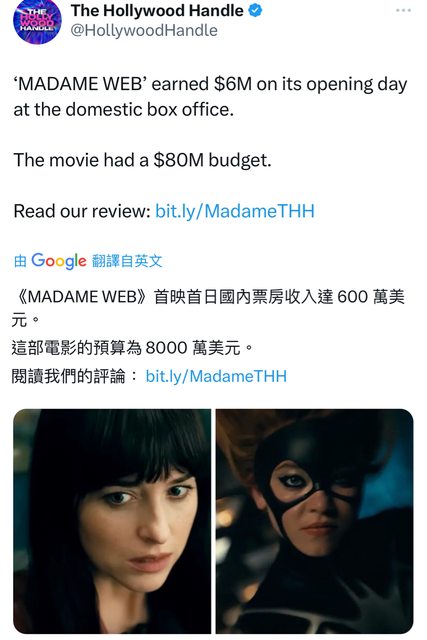427x640 pixels.
Task: Open the bit.ly/MadameTHH link in the English text
Action: [x=235, y=211]
